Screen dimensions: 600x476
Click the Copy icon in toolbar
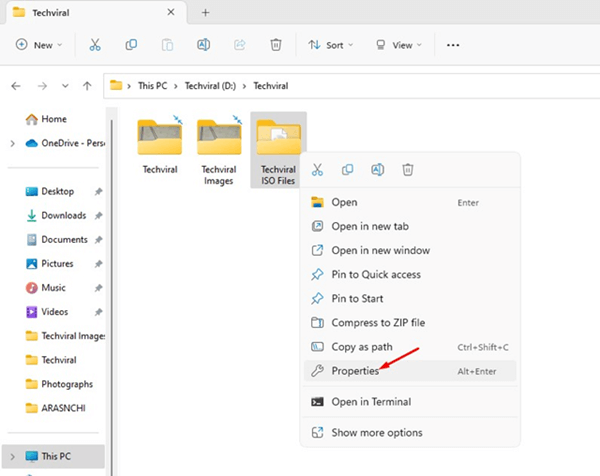click(131, 45)
